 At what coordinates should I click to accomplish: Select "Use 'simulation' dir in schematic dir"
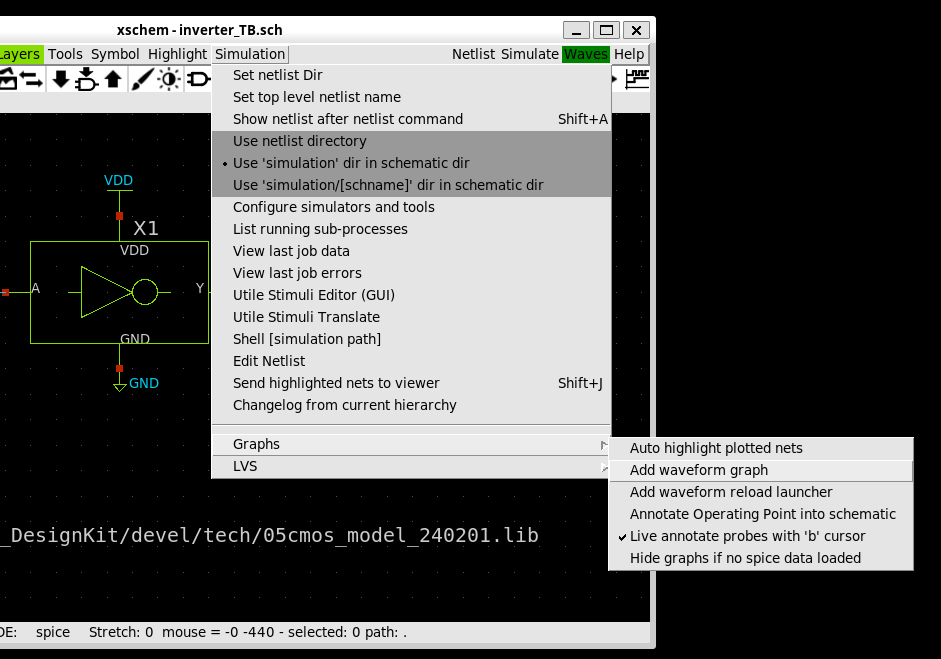click(412, 163)
